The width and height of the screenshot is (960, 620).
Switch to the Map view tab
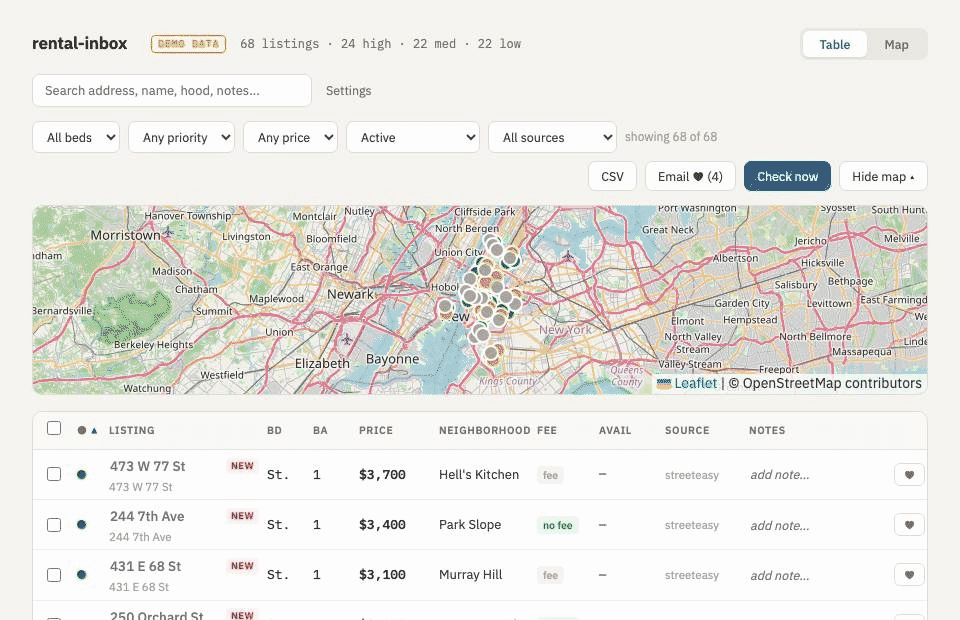click(896, 44)
